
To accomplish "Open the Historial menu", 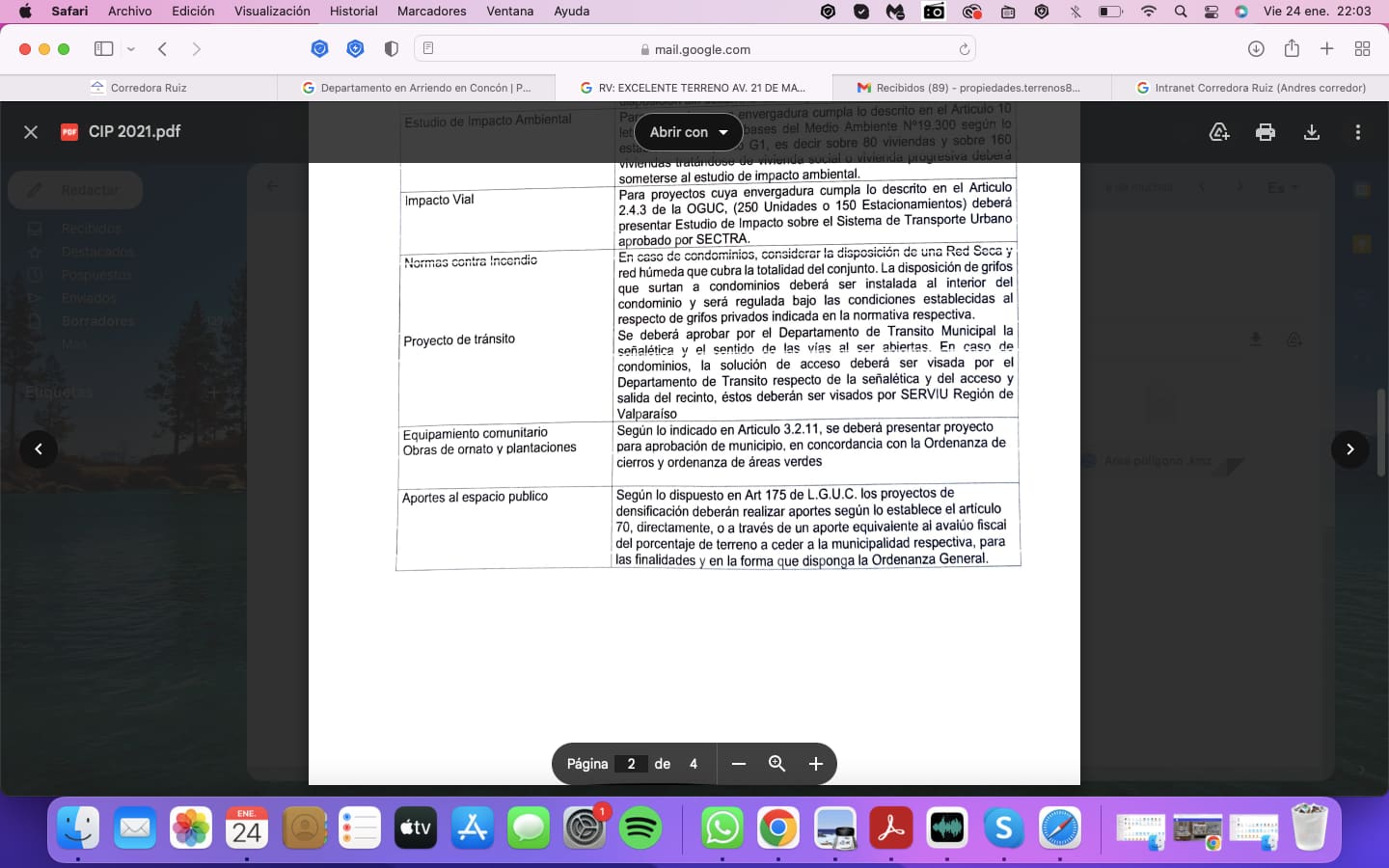I will (x=353, y=12).
